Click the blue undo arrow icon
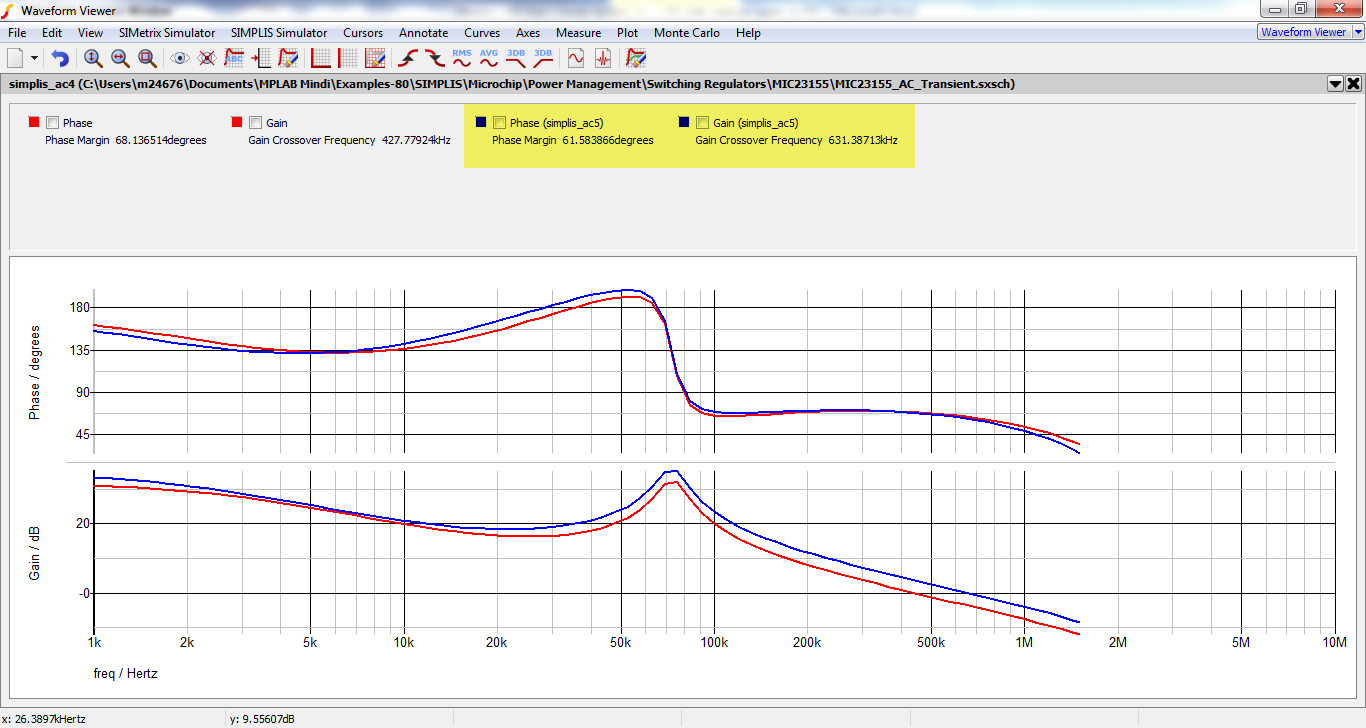 (61, 58)
